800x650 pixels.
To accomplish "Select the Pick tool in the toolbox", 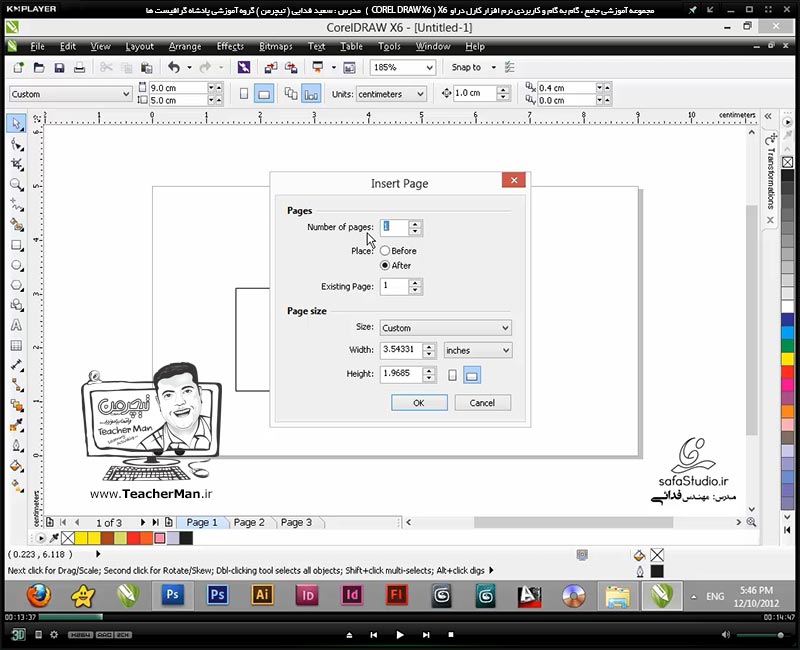I will 16,124.
